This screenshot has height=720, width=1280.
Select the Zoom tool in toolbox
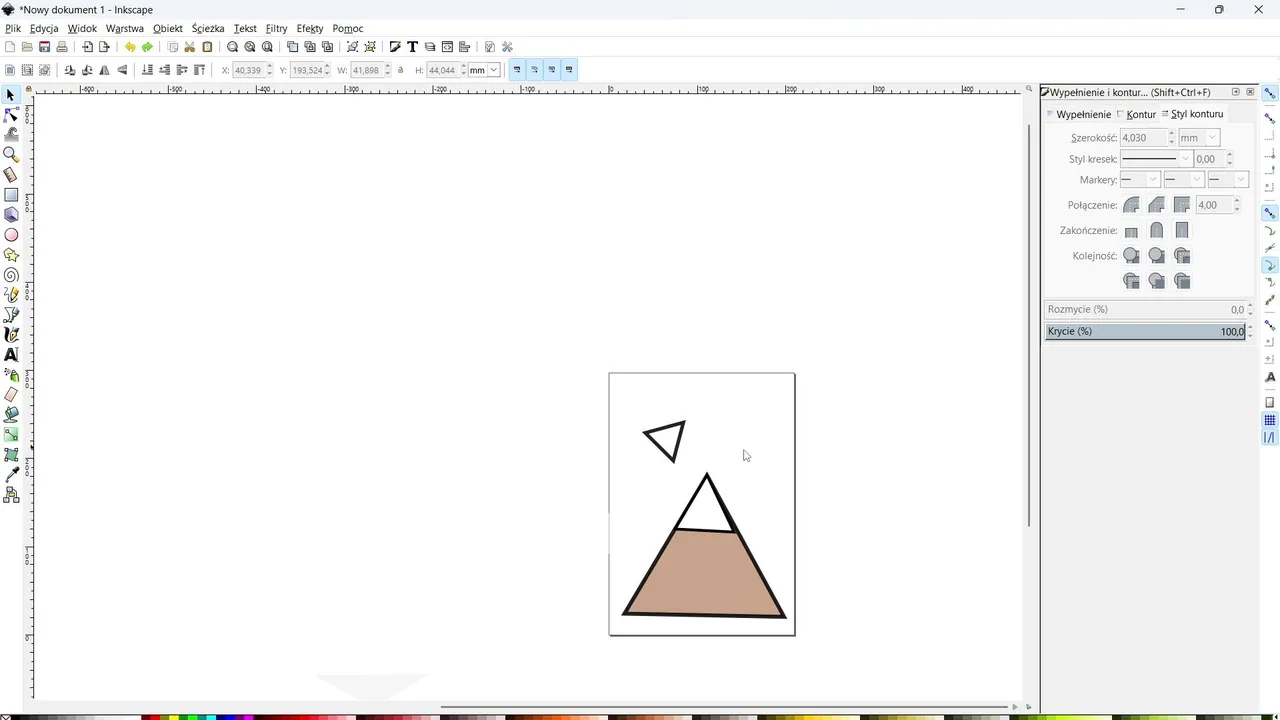click(11, 155)
